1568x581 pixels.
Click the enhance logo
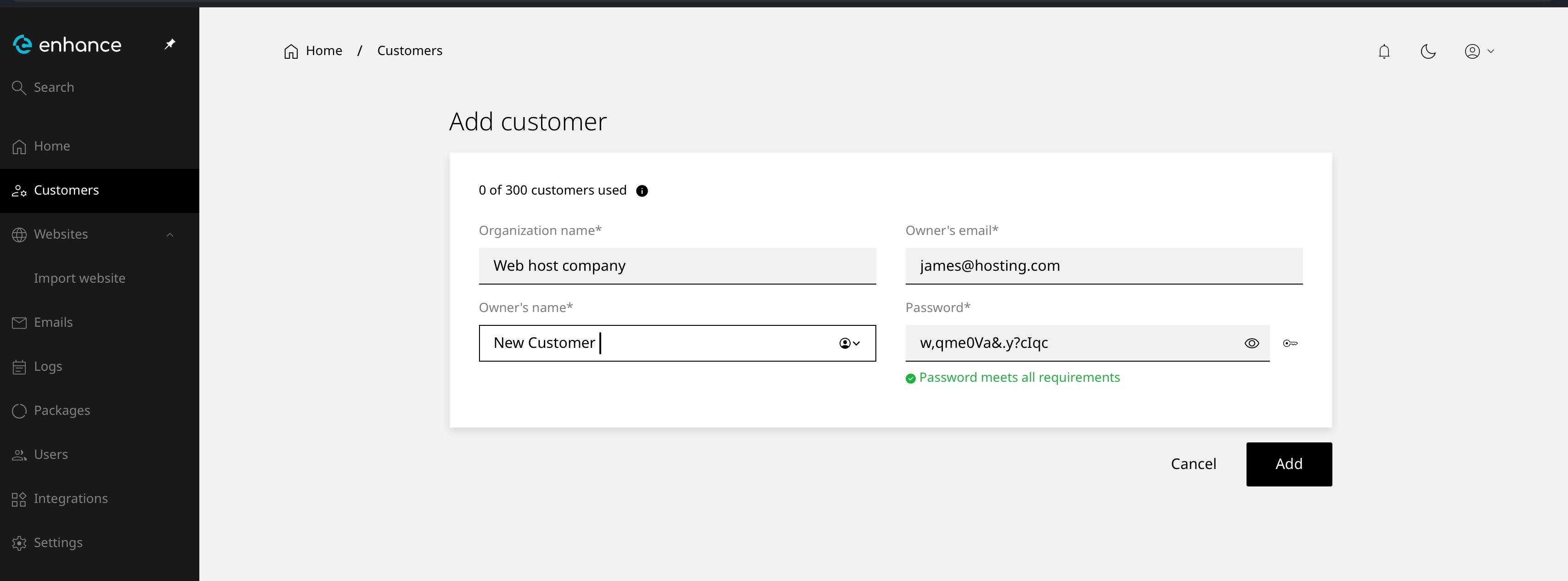[x=67, y=45]
